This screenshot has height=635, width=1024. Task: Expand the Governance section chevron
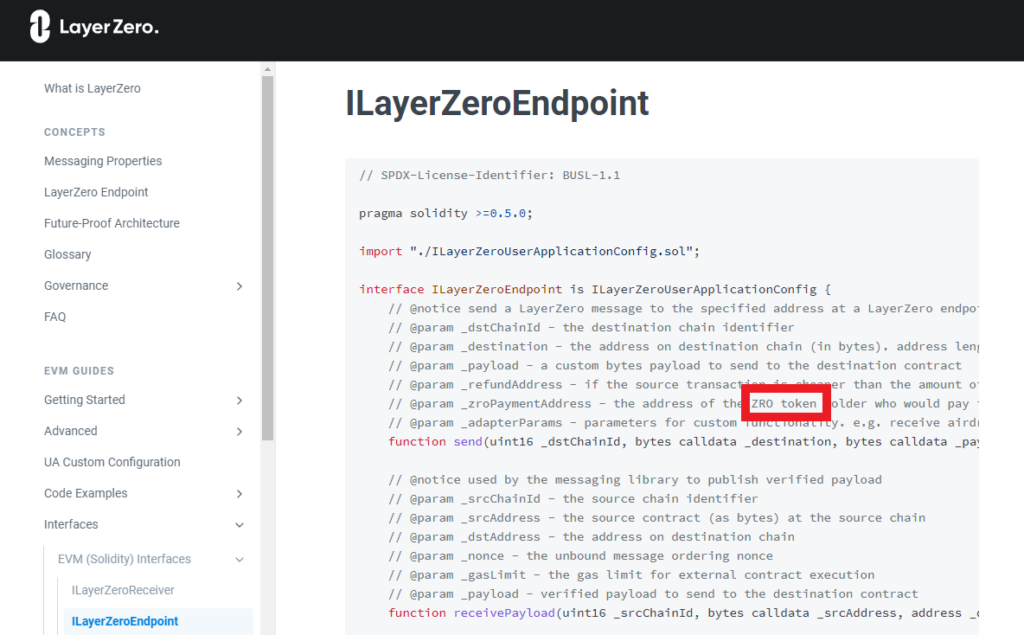(x=240, y=286)
